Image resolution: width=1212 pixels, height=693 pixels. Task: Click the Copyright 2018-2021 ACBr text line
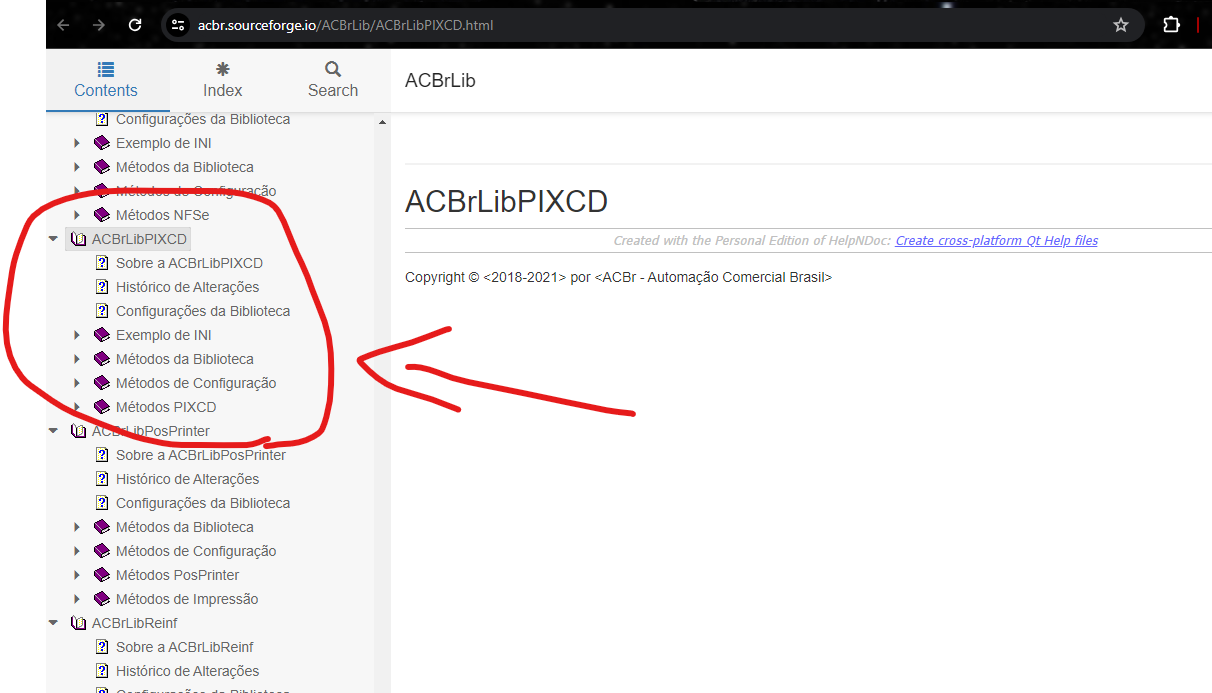(x=618, y=277)
